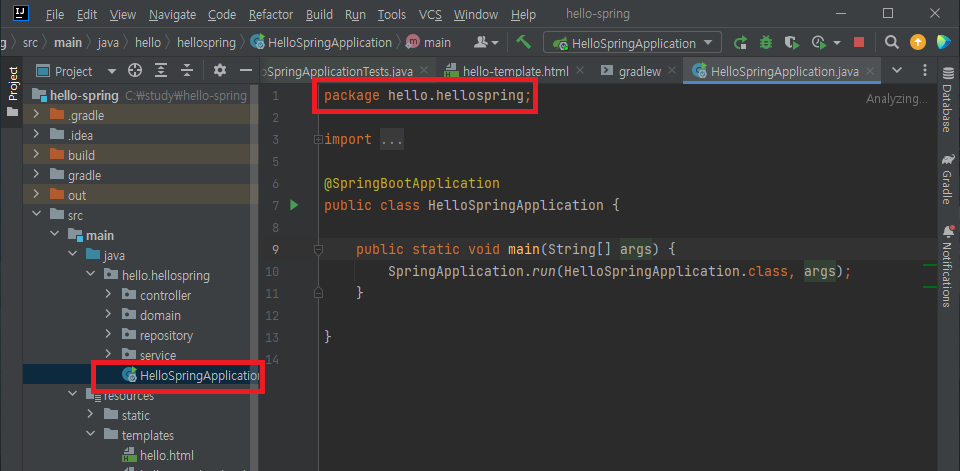
Task: Open Notifications tool window
Action: [x=948, y=266]
